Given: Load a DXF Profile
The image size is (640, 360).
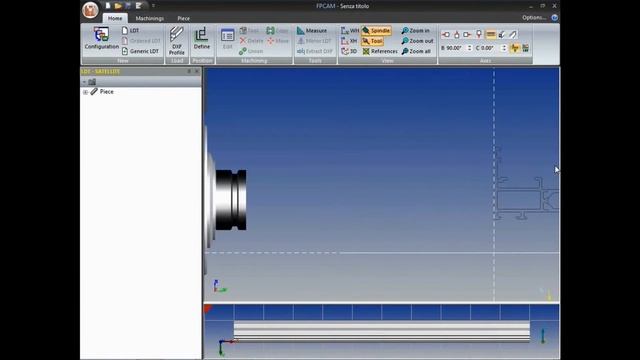Looking at the screenshot, I should pos(177,41).
